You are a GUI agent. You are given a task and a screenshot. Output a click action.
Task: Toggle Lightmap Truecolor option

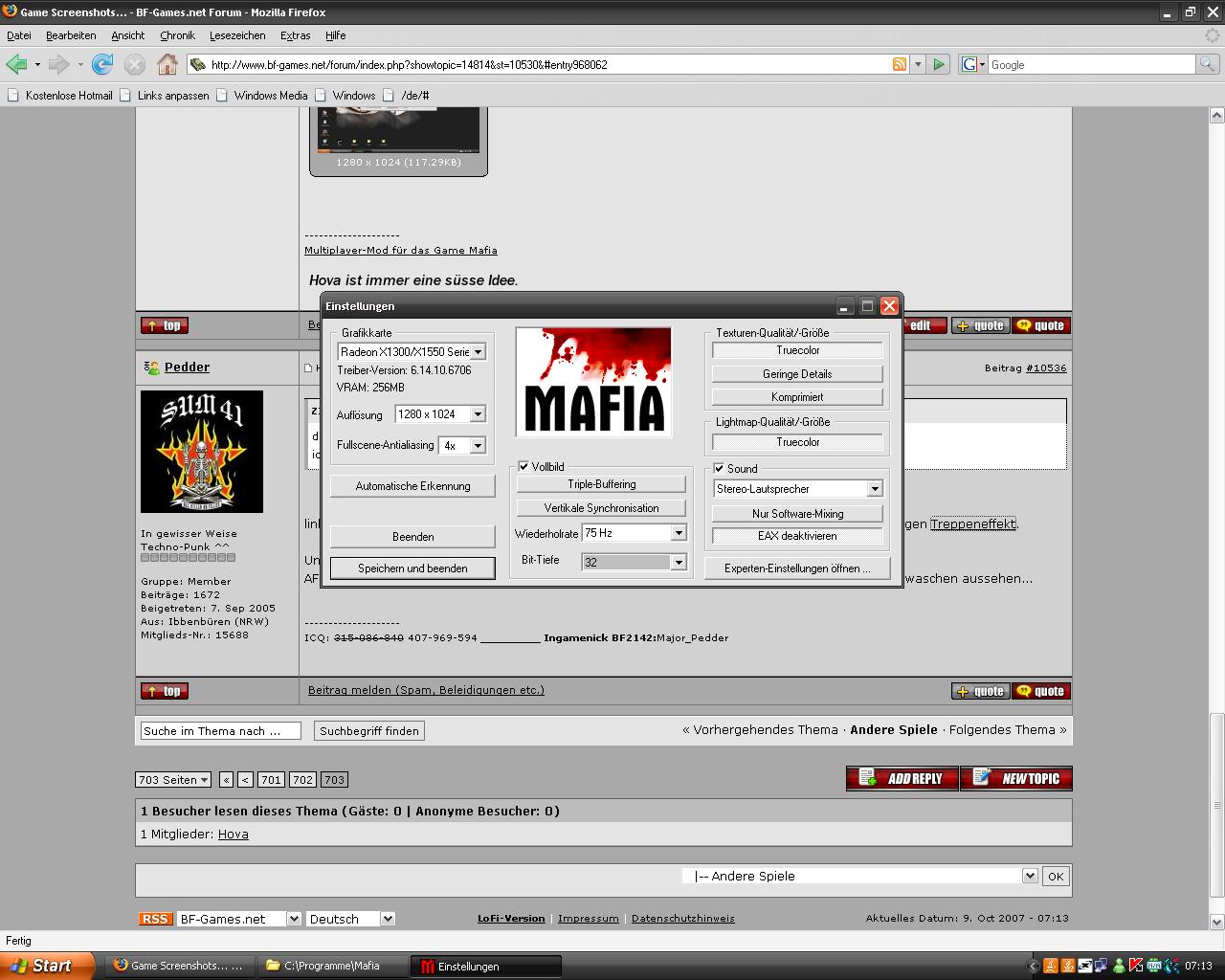coord(797,442)
